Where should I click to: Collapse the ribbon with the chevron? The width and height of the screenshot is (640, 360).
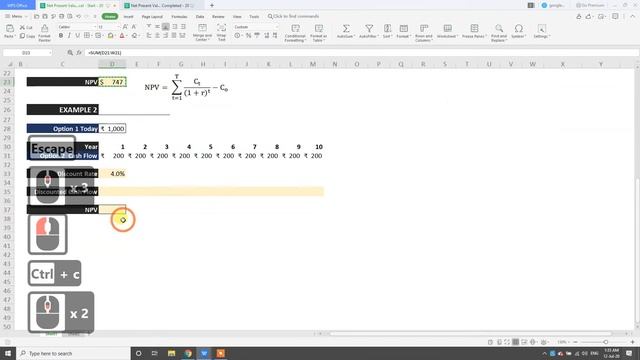(633, 16)
